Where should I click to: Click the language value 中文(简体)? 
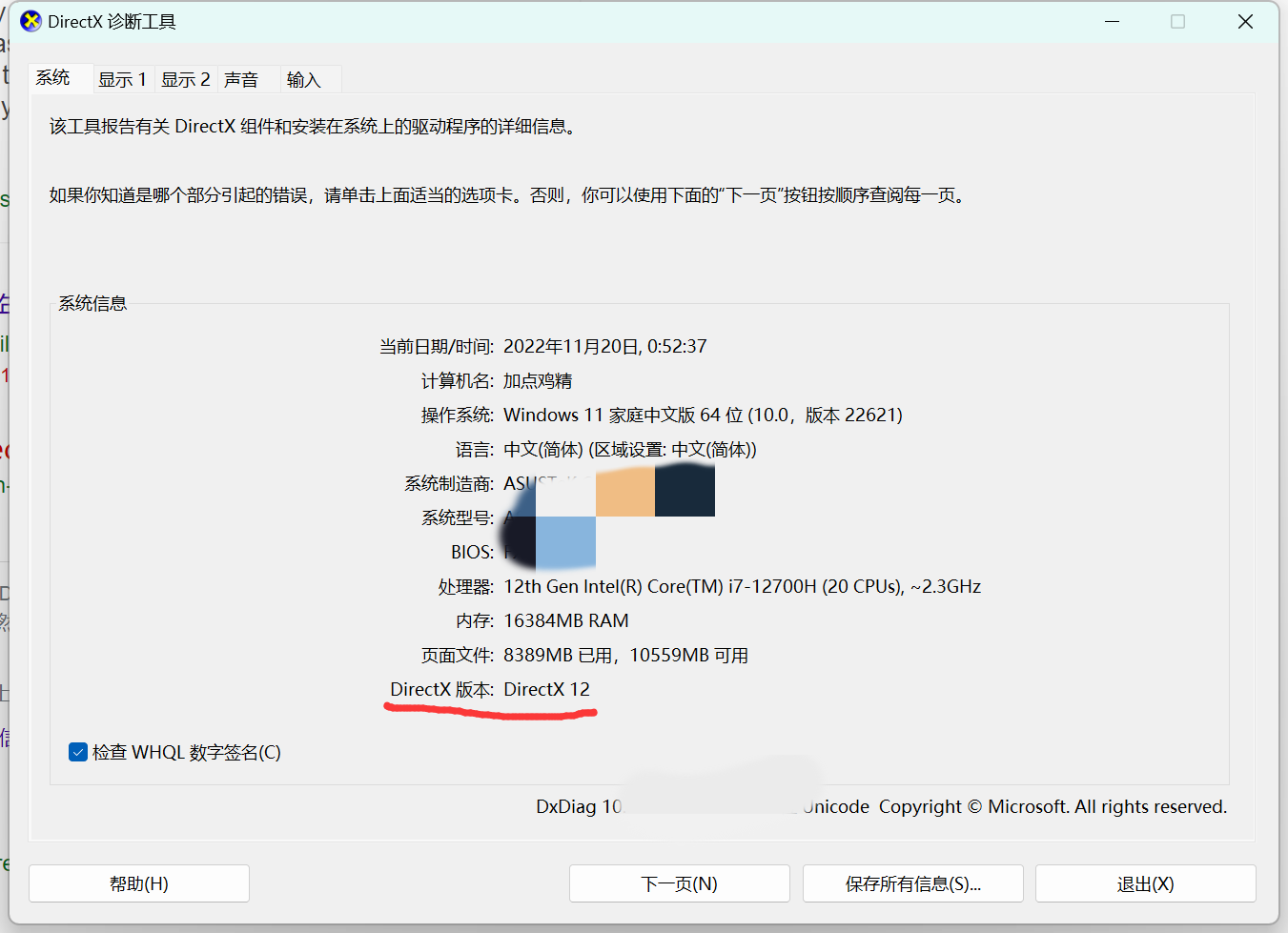pos(630,449)
